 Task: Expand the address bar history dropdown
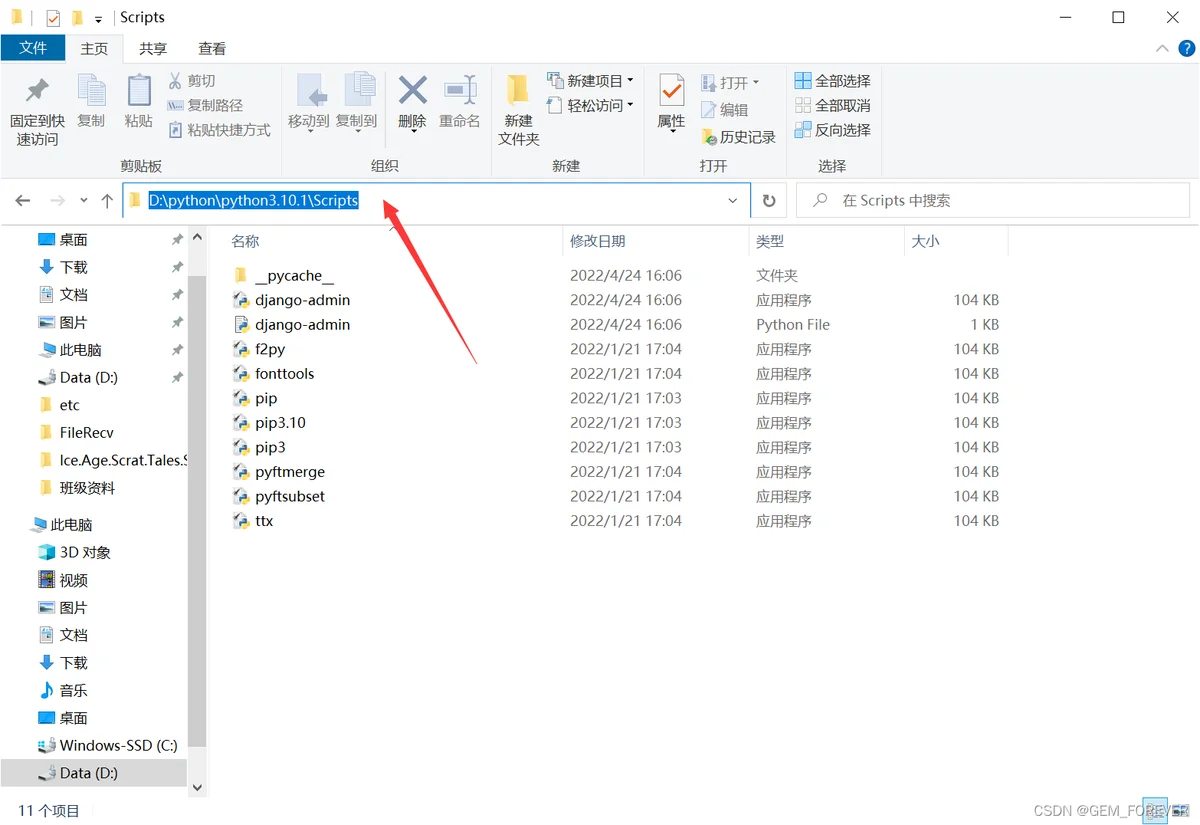pos(734,201)
